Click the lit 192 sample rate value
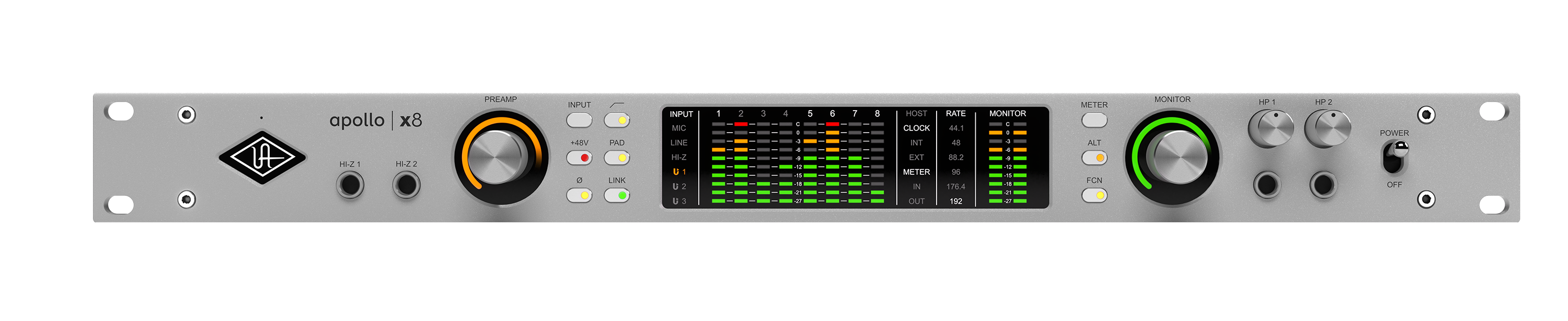The width and height of the screenshot is (1568, 321). click(x=955, y=201)
